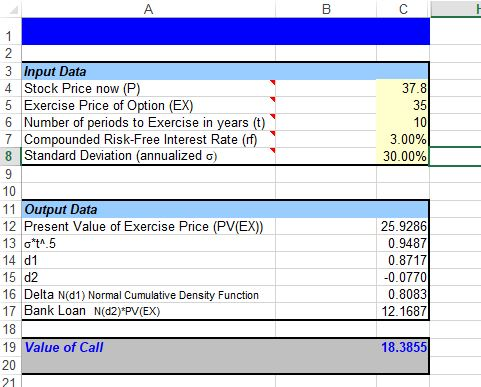Click 'Standard Deviation (annualized σ)' label
Viewport: 481px width, 387px height.
[121, 156]
